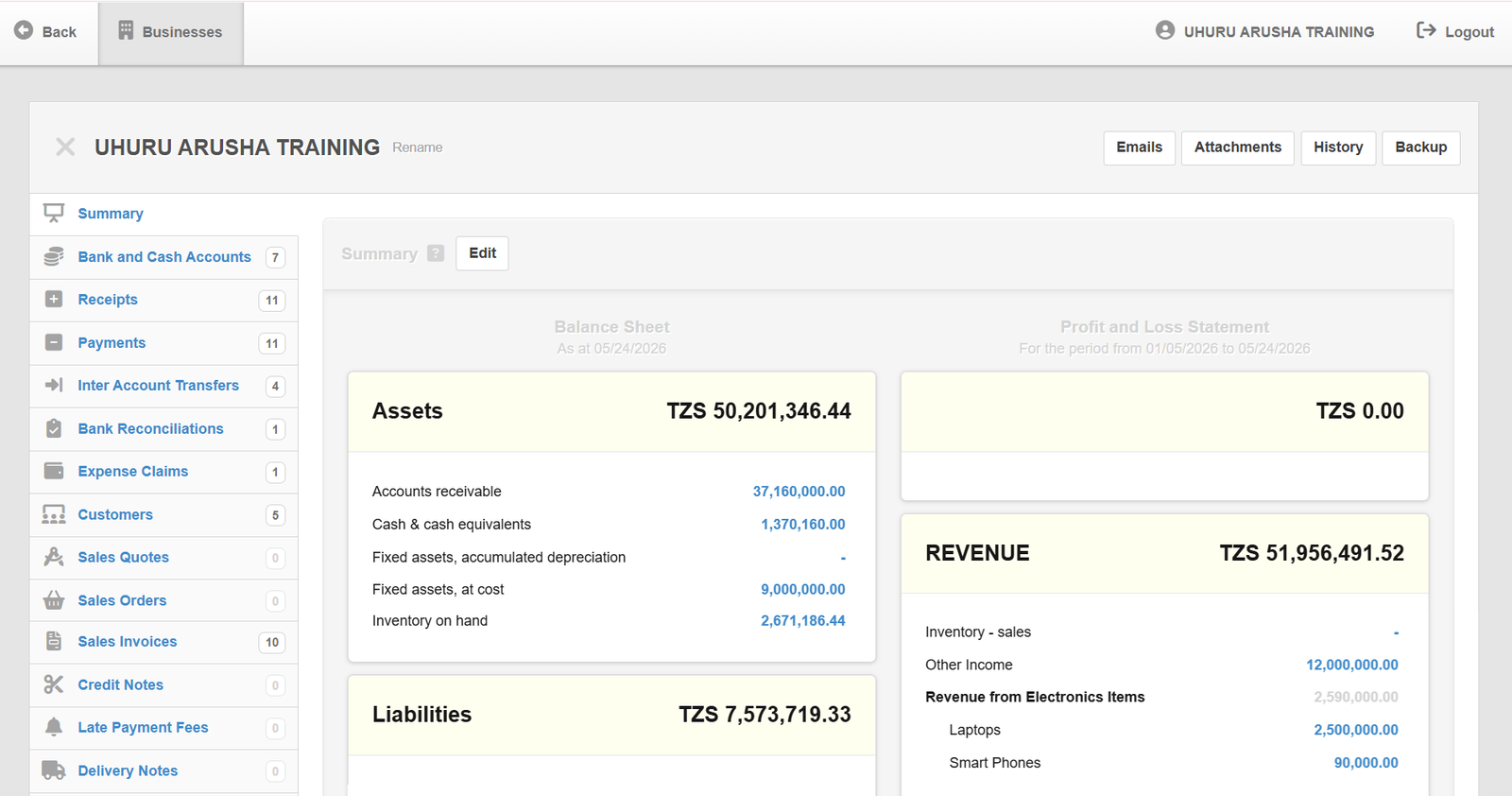Image resolution: width=1512 pixels, height=796 pixels.
Task: Click the Expense Claims wallet icon
Action: (x=54, y=471)
